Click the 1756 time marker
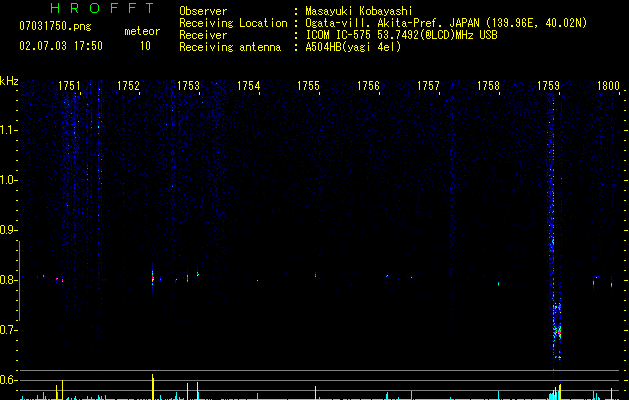 pos(368,86)
